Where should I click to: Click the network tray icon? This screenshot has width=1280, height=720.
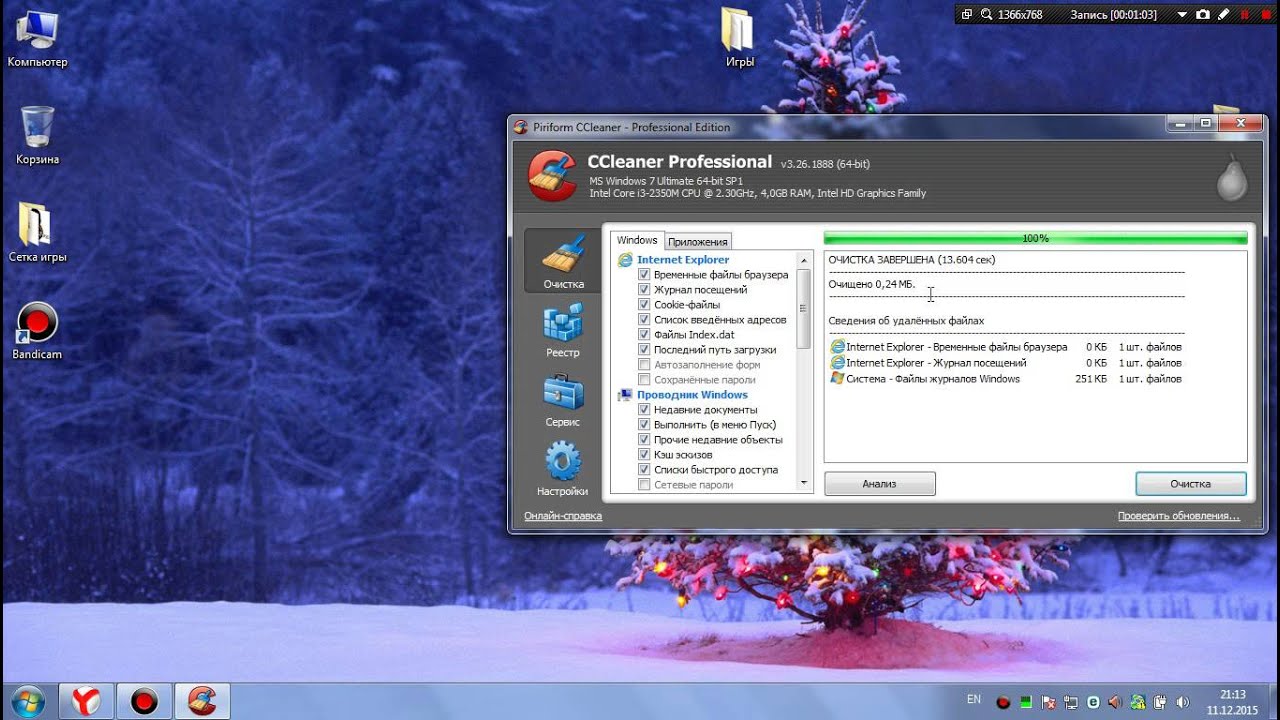[x=1071, y=702]
